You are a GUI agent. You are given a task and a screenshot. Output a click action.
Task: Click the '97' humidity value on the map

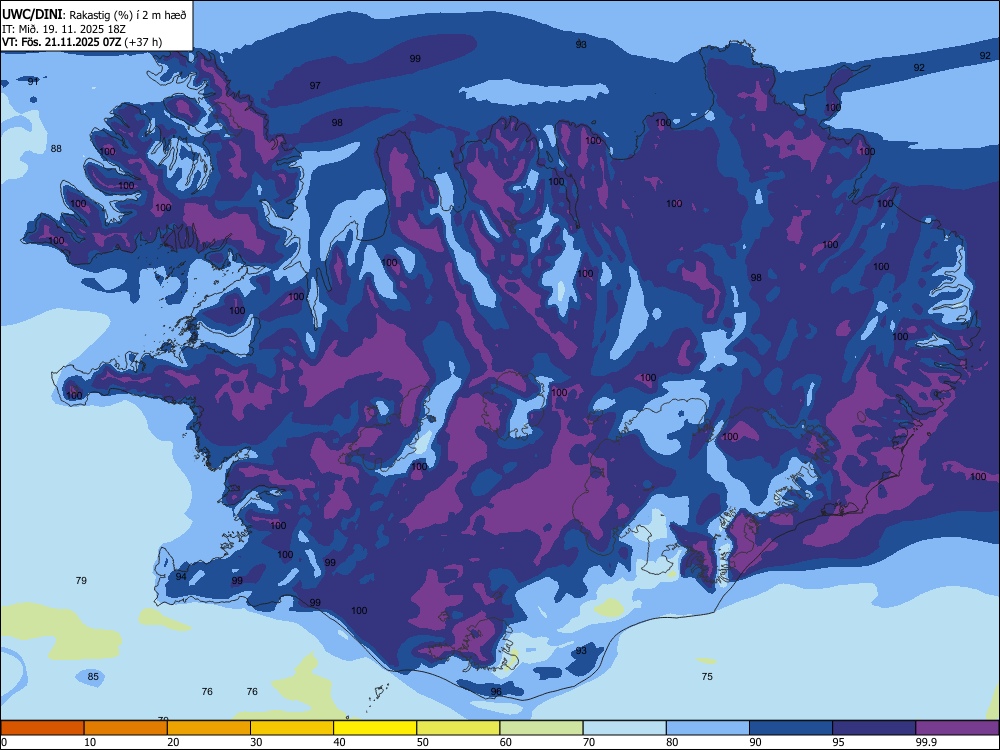point(315,85)
